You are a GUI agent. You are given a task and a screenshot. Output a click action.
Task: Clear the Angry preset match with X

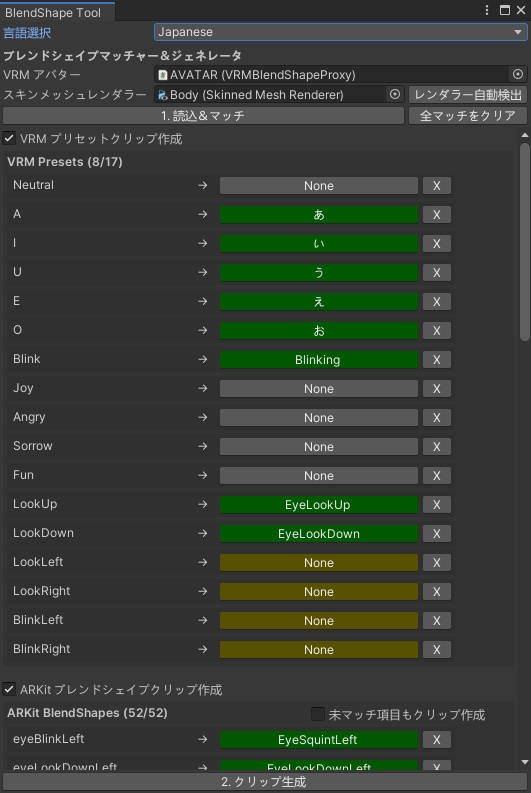click(436, 418)
